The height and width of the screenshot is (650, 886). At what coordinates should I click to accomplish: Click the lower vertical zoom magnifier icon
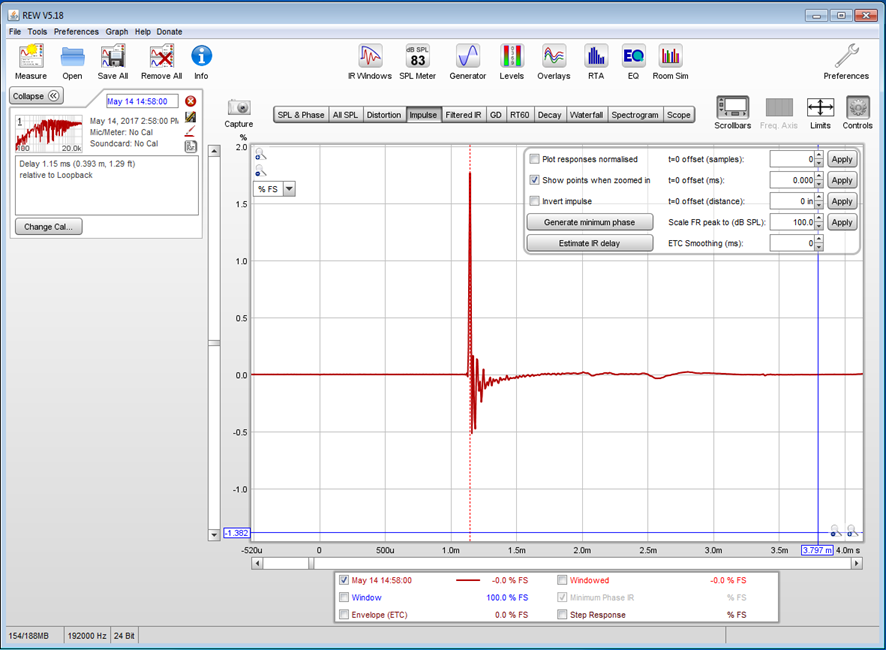260,170
